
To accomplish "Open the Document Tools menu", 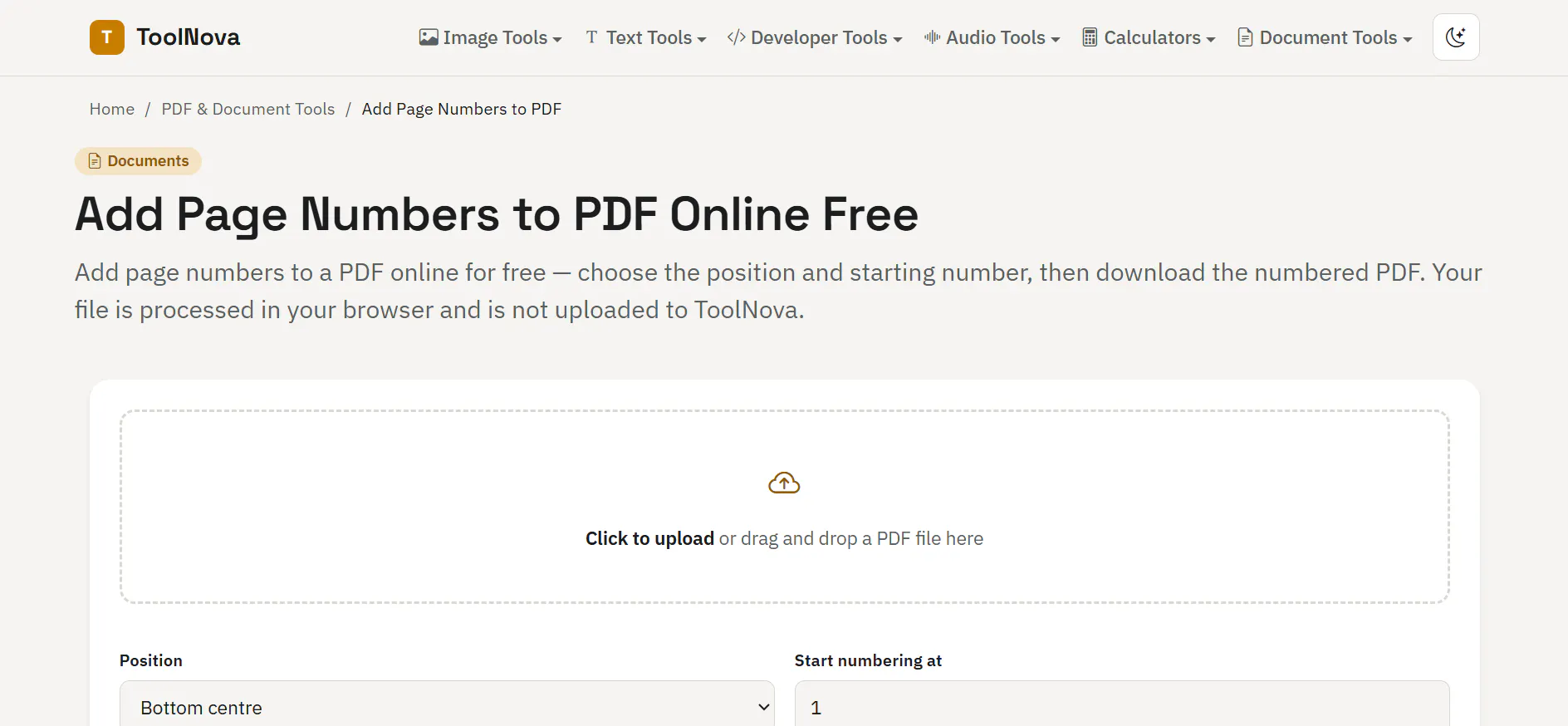I will [x=1325, y=37].
